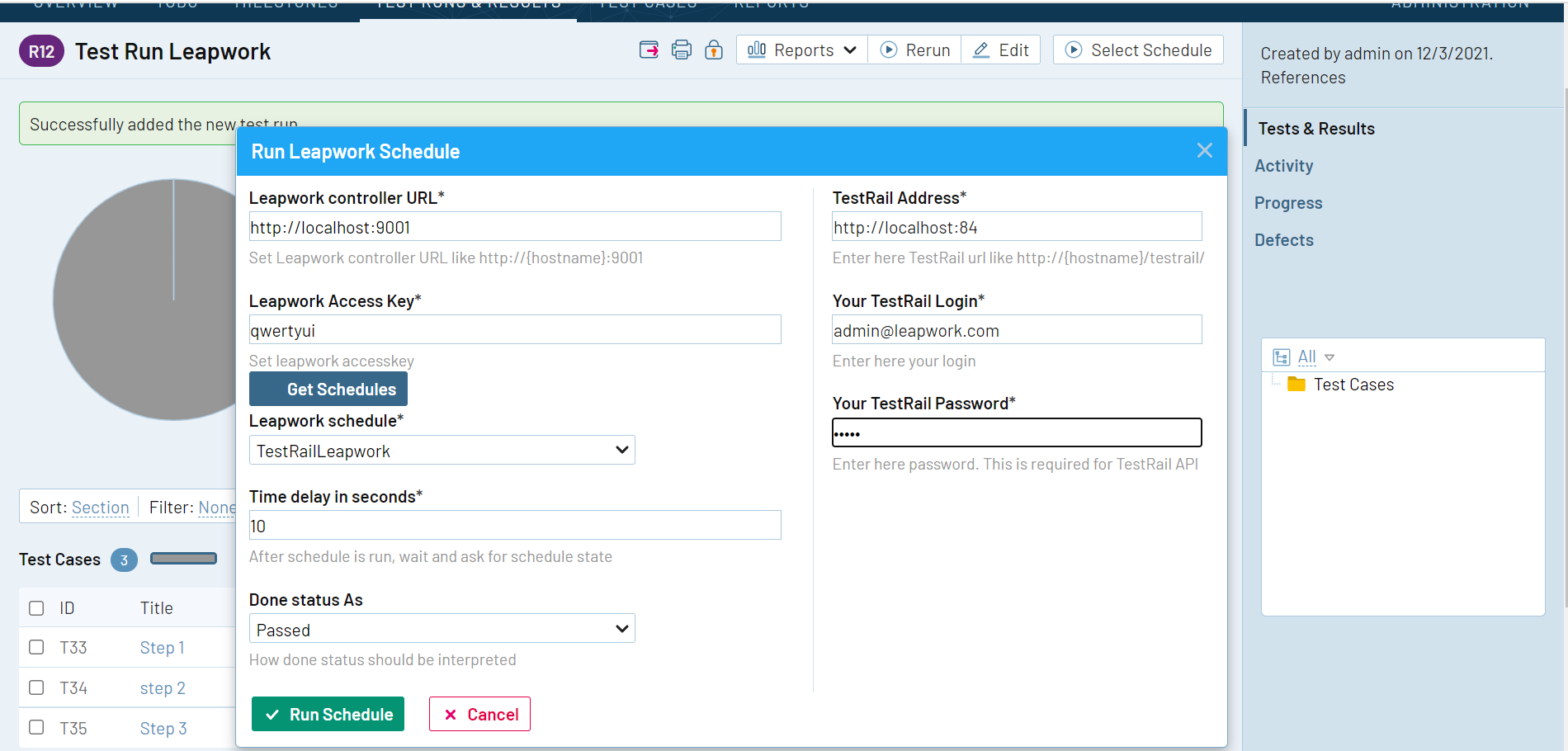Screen dimensions: 1568x751
Task: Click the None filter link
Action: coord(217,508)
